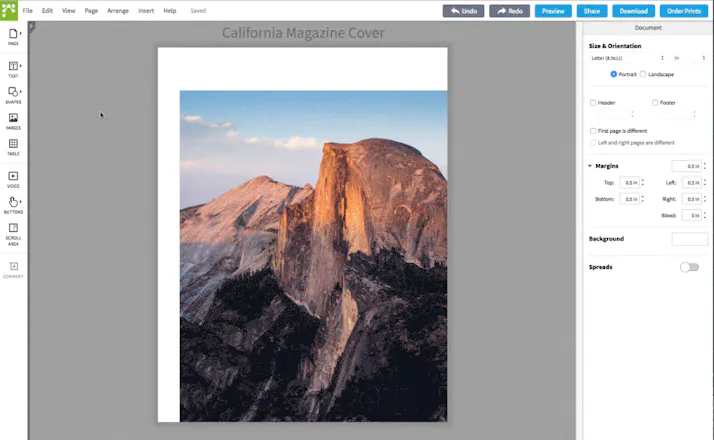Open the Shapes tool
714x440 pixels.
13,95
